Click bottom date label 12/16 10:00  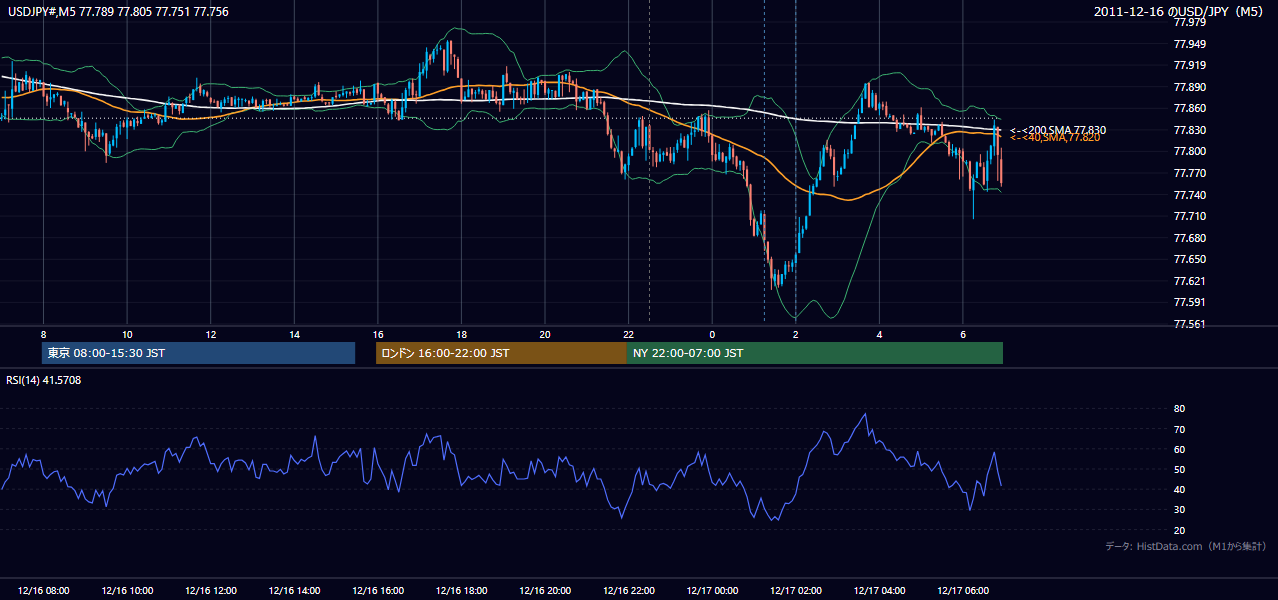click(x=128, y=591)
